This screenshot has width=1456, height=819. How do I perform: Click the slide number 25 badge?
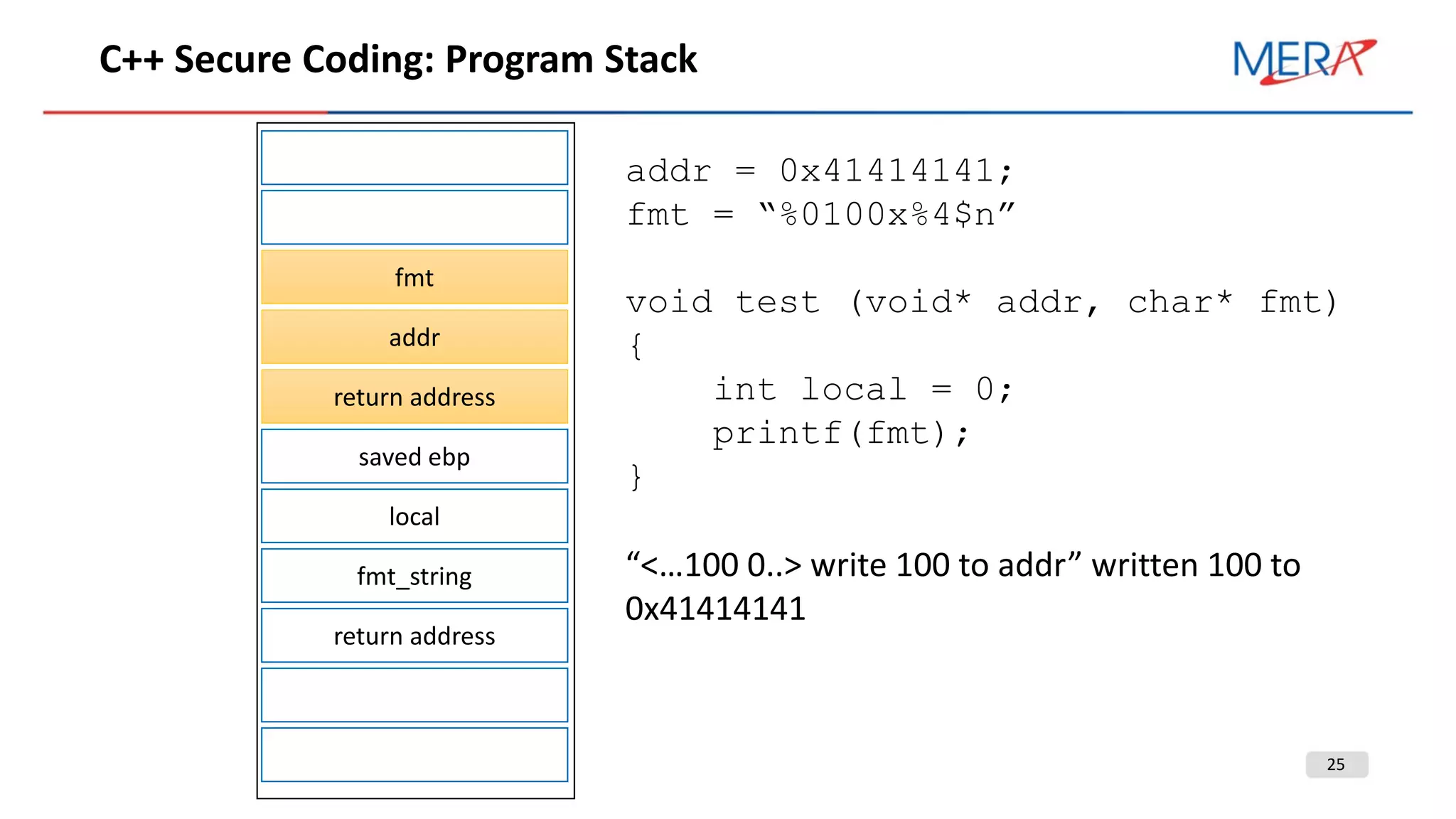click(1336, 764)
